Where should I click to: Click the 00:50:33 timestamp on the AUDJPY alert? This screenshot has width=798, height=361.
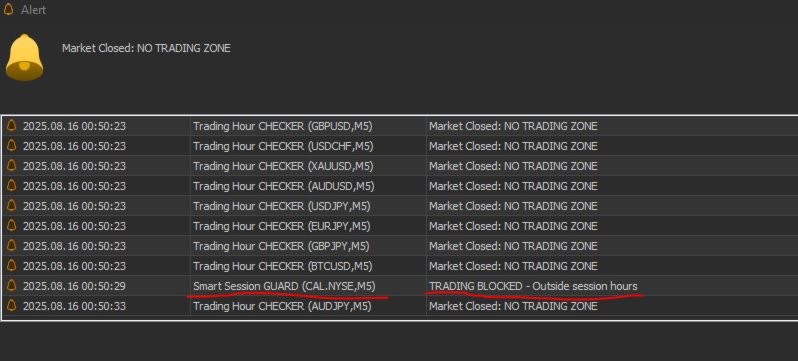103,306
